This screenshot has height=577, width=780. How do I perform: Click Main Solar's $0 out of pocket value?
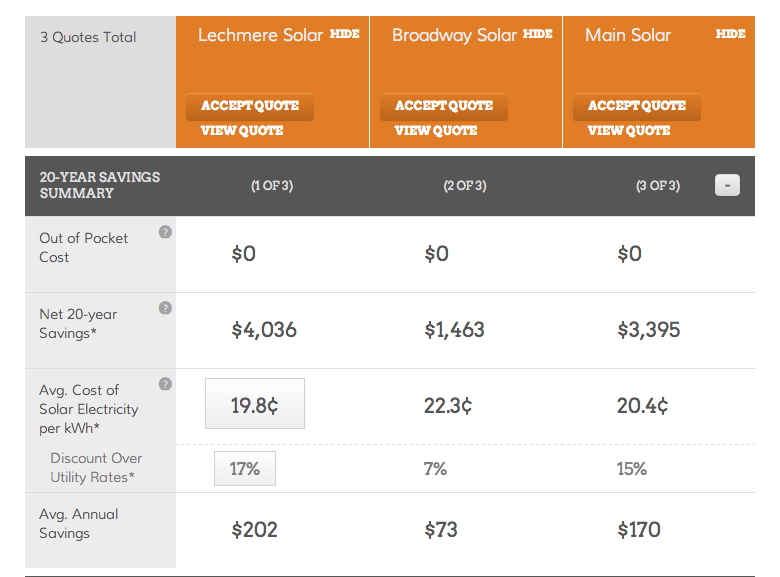coord(629,254)
